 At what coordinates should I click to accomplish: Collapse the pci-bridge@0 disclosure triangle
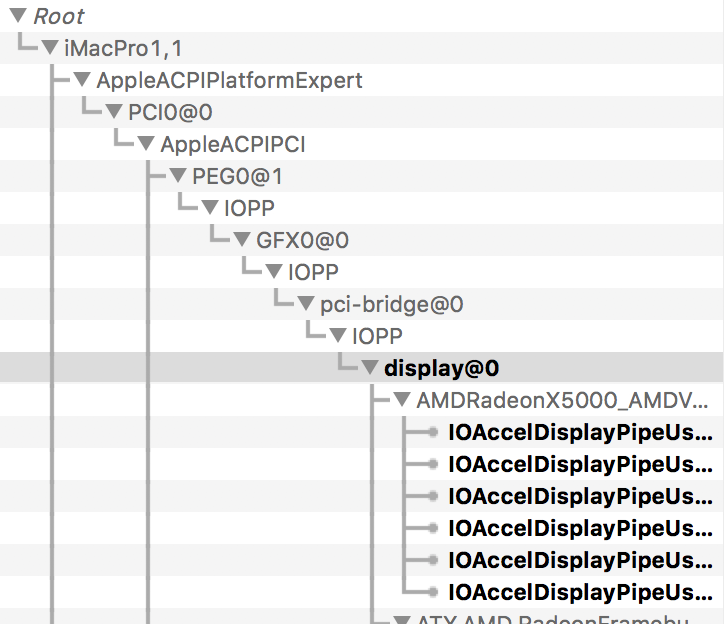(x=306, y=303)
